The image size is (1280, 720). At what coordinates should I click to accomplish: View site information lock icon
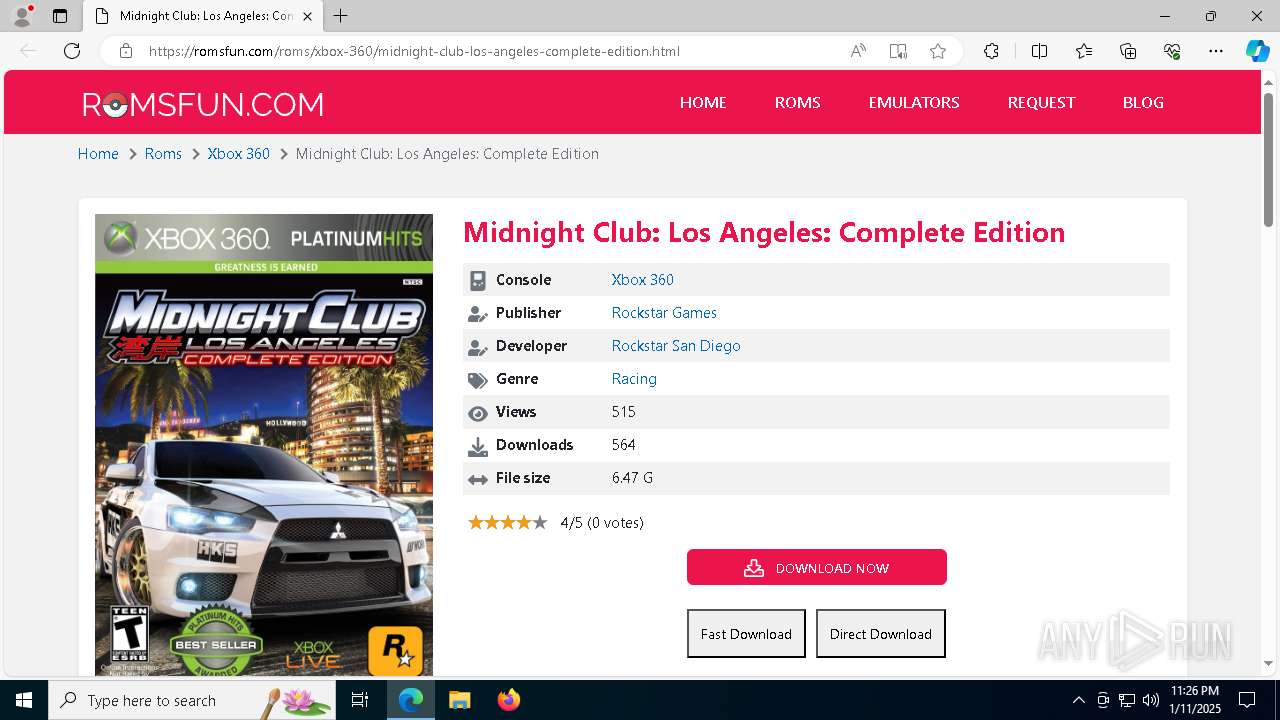126,51
